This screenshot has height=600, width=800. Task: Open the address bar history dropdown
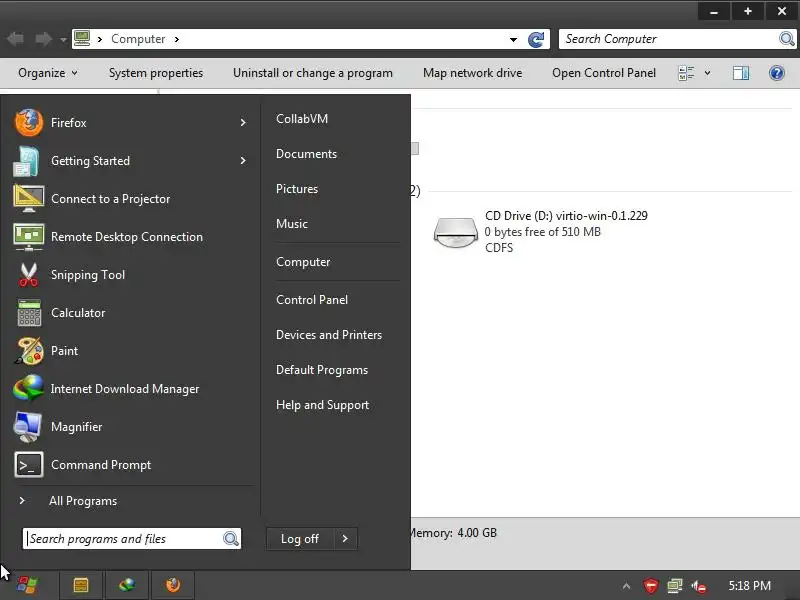pyautogui.click(x=513, y=39)
